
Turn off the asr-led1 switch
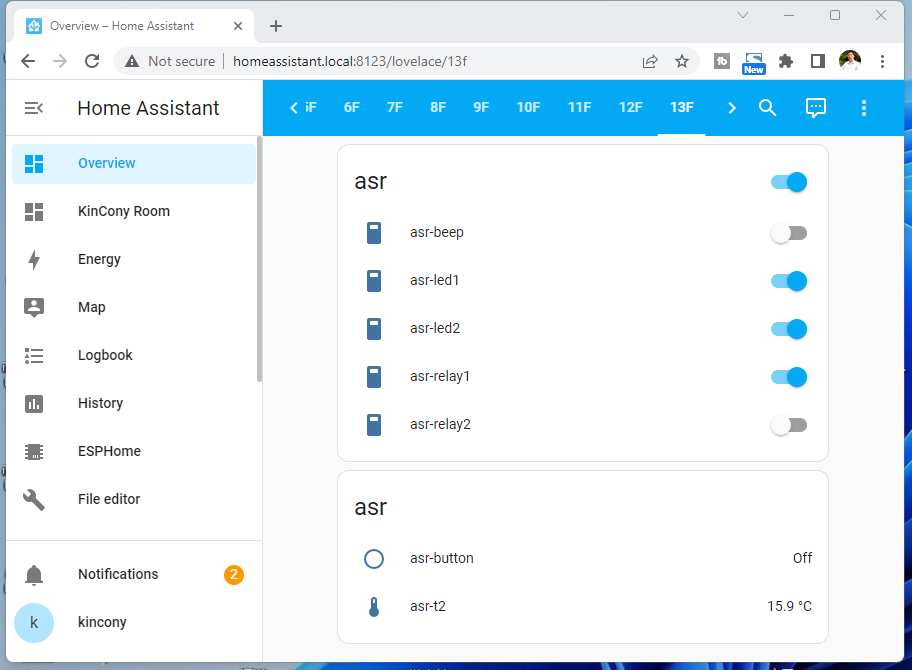coord(788,281)
